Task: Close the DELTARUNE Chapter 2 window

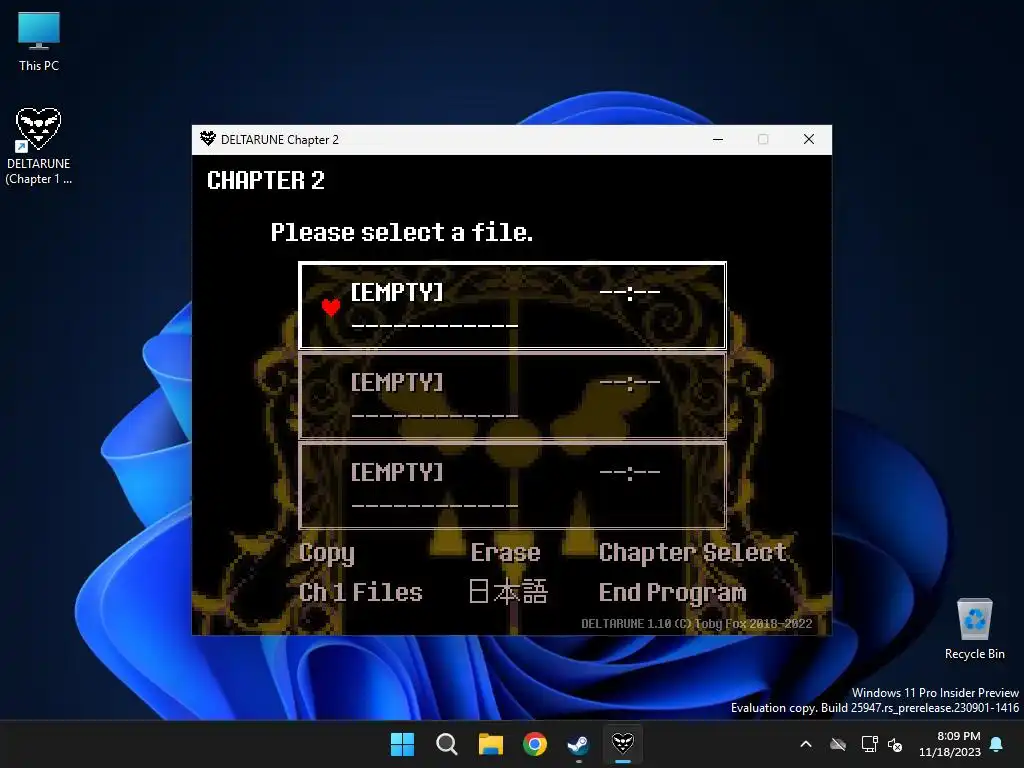Action: click(808, 139)
